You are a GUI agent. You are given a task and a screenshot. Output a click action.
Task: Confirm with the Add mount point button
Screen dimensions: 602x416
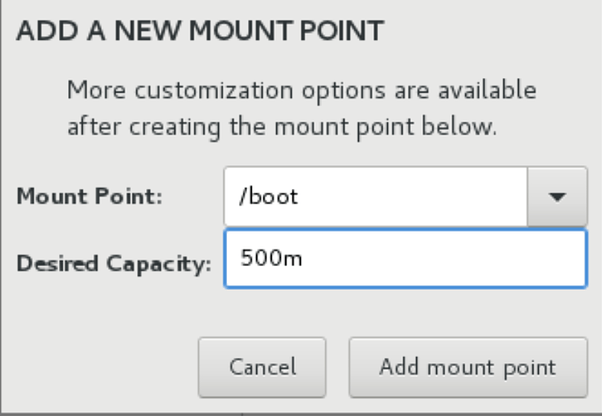coord(468,367)
